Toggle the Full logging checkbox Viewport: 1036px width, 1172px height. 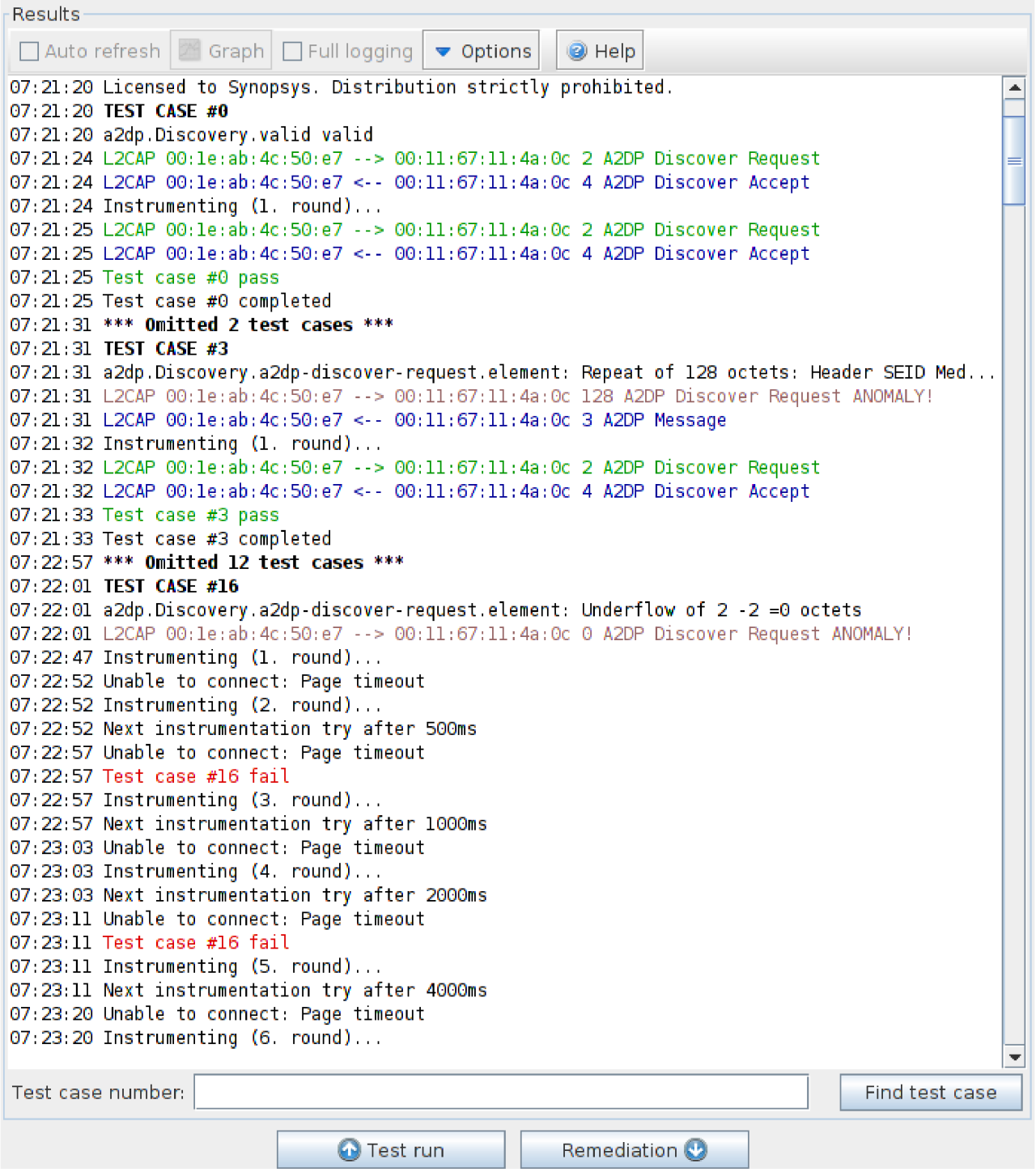pyautogui.click(x=292, y=51)
